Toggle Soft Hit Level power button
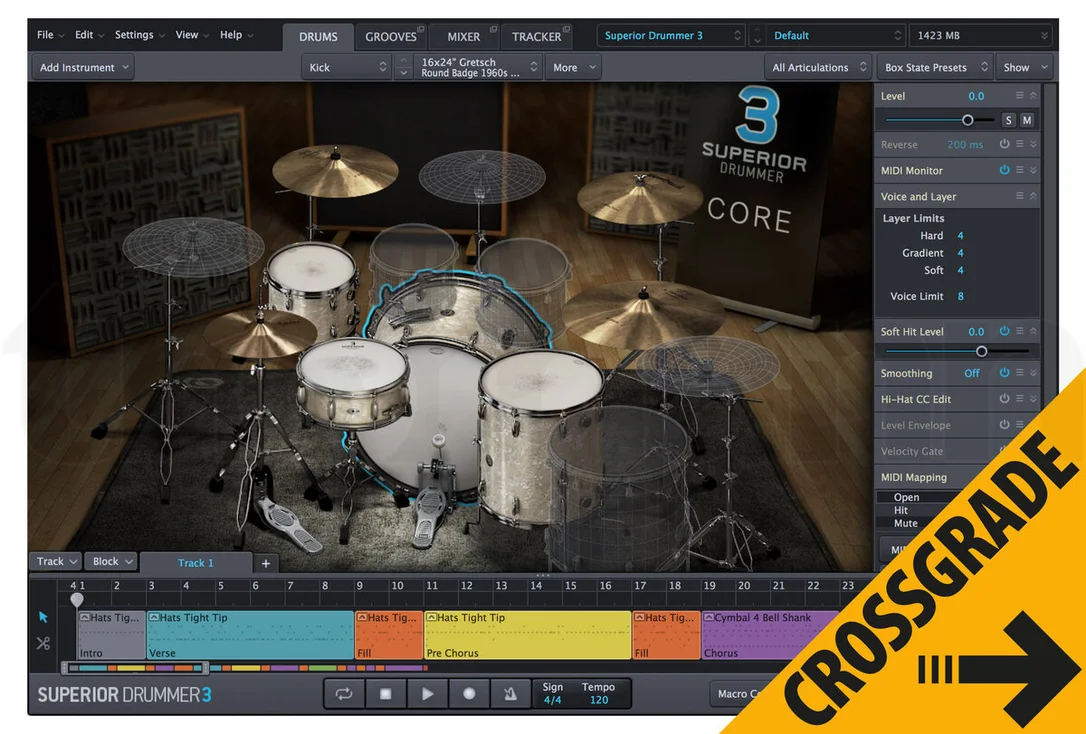1086x734 pixels. click(x=1004, y=331)
